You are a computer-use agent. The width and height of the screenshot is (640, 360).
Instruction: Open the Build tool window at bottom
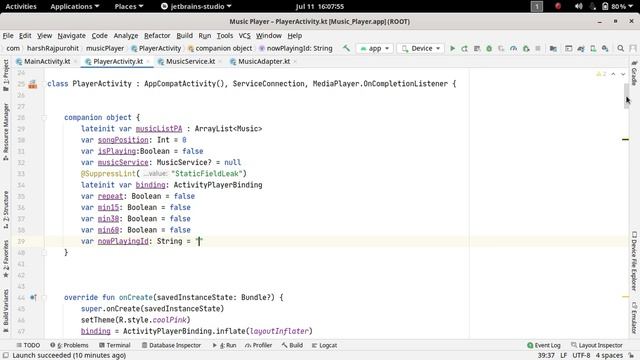(292, 345)
